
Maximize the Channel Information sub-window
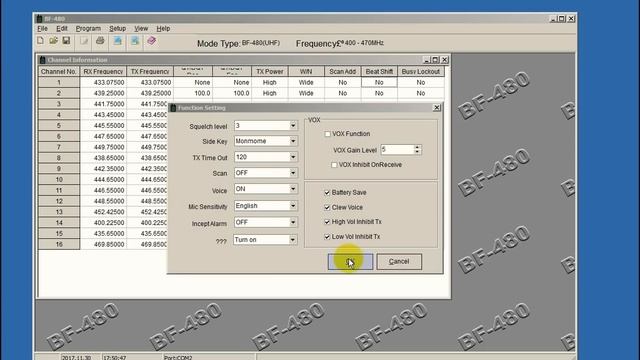point(436,60)
